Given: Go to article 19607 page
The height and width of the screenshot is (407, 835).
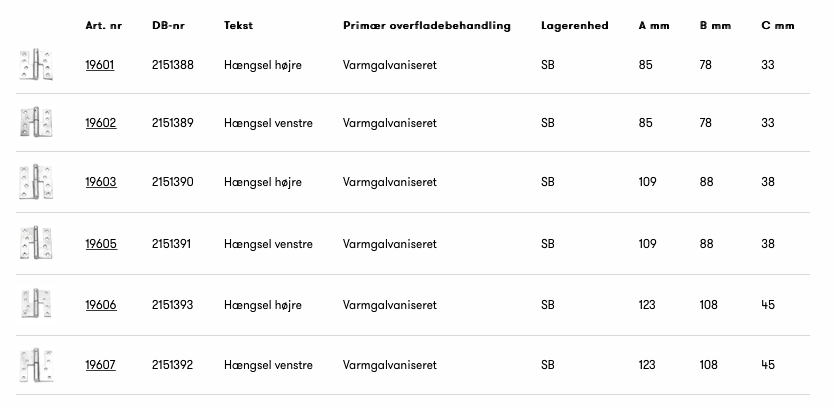Looking at the screenshot, I should pyautogui.click(x=100, y=365).
